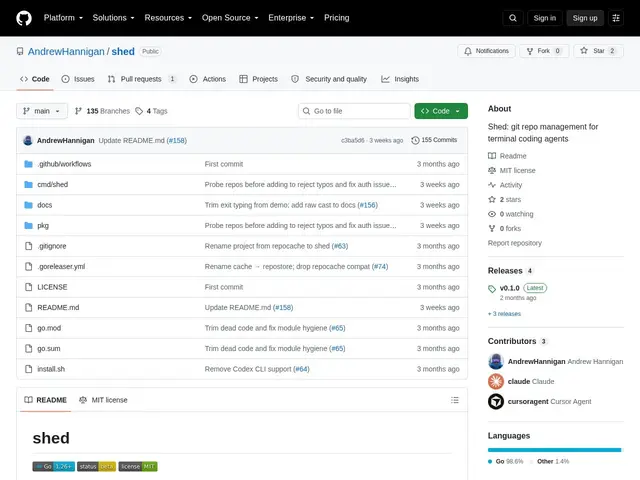
Task: Click the scale icon beside MIT license in About
Action: (492, 170)
